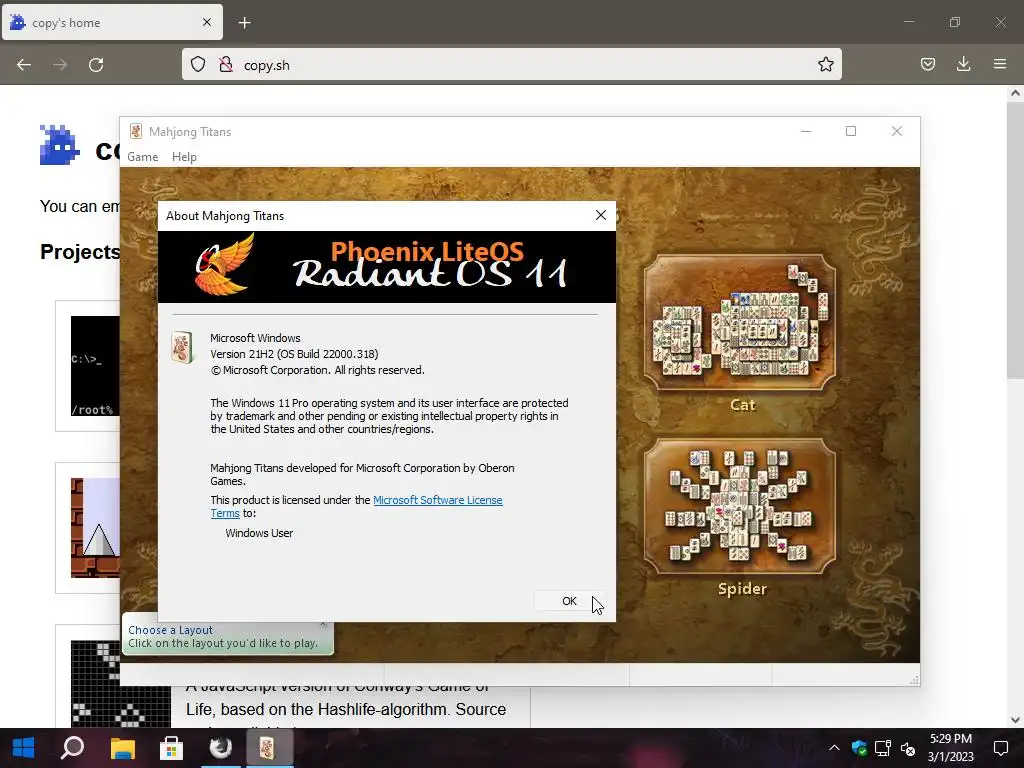
Task: Reload the copy.sh page
Action: [96, 65]
